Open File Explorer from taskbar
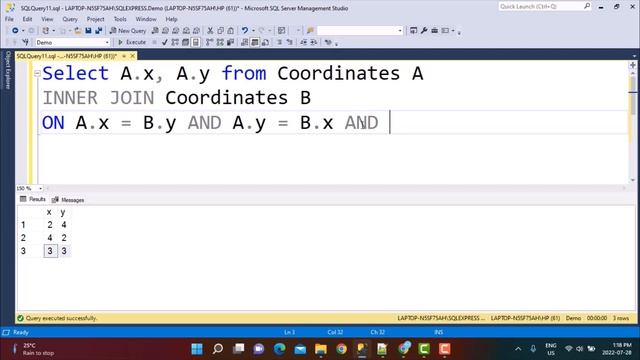The width and height of the screenshot is (640, 360). pyautogui.click(x=321, y=349)
